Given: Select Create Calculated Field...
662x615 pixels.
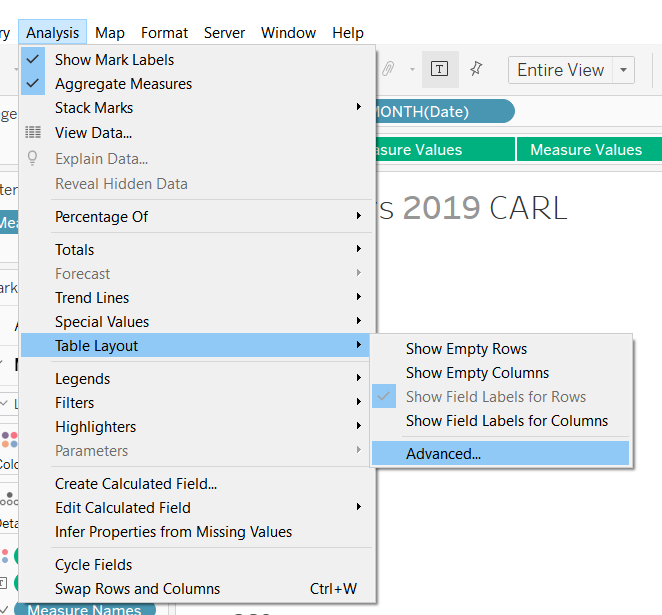Looking at the screenshot, I should pos(136,484).
